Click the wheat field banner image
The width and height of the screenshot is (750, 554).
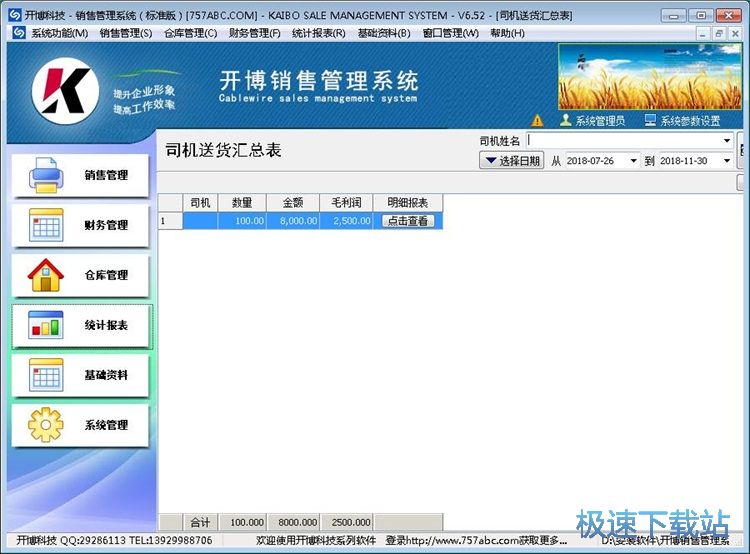coord(650,77)
